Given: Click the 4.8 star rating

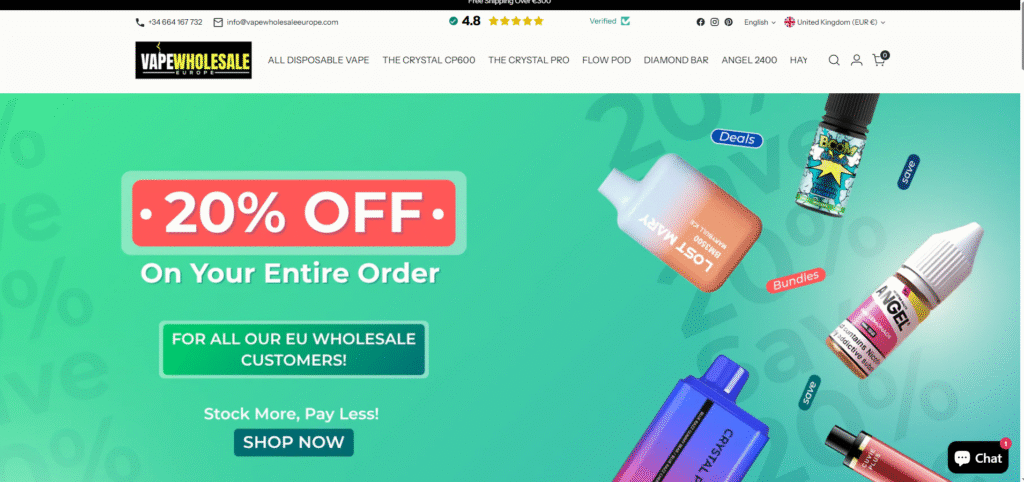Looking at the screenshot, I should [x=496, y=21].
